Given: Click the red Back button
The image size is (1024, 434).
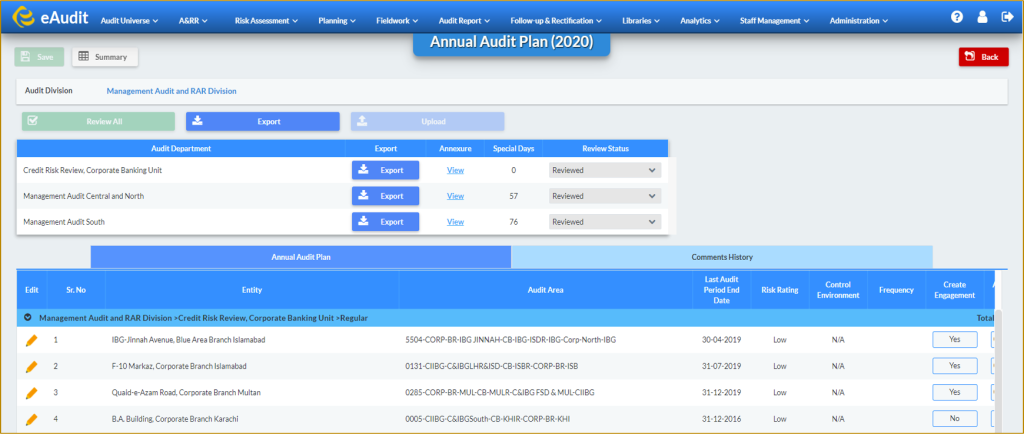Looking at the screenshot, I should point(984,57).
